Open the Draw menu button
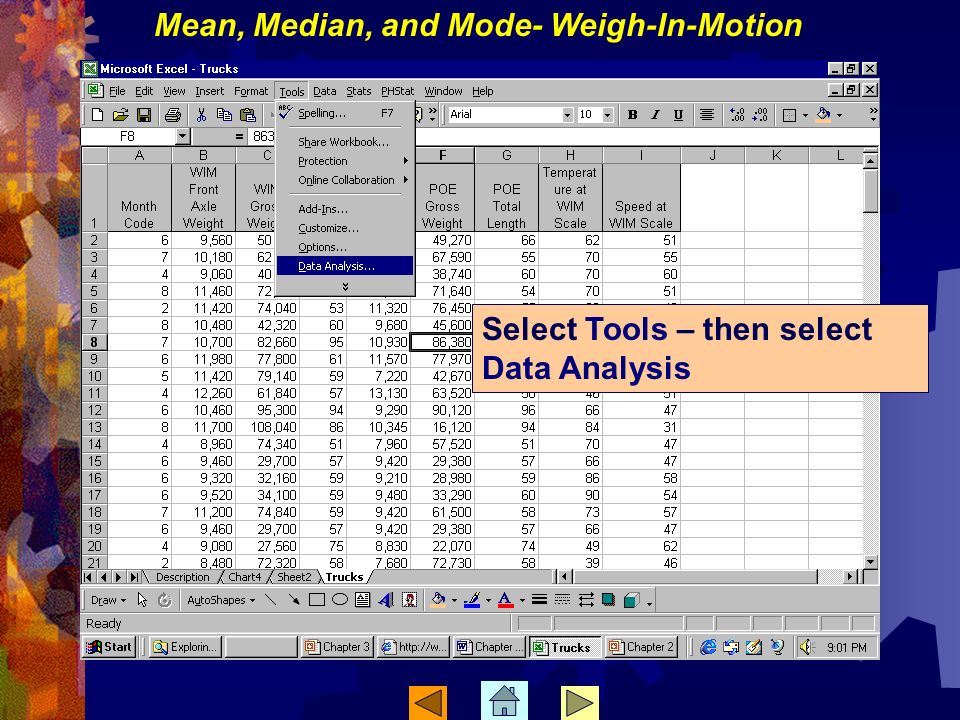The width and height of the screenshot is (960, 720). [x=108, y=601]
